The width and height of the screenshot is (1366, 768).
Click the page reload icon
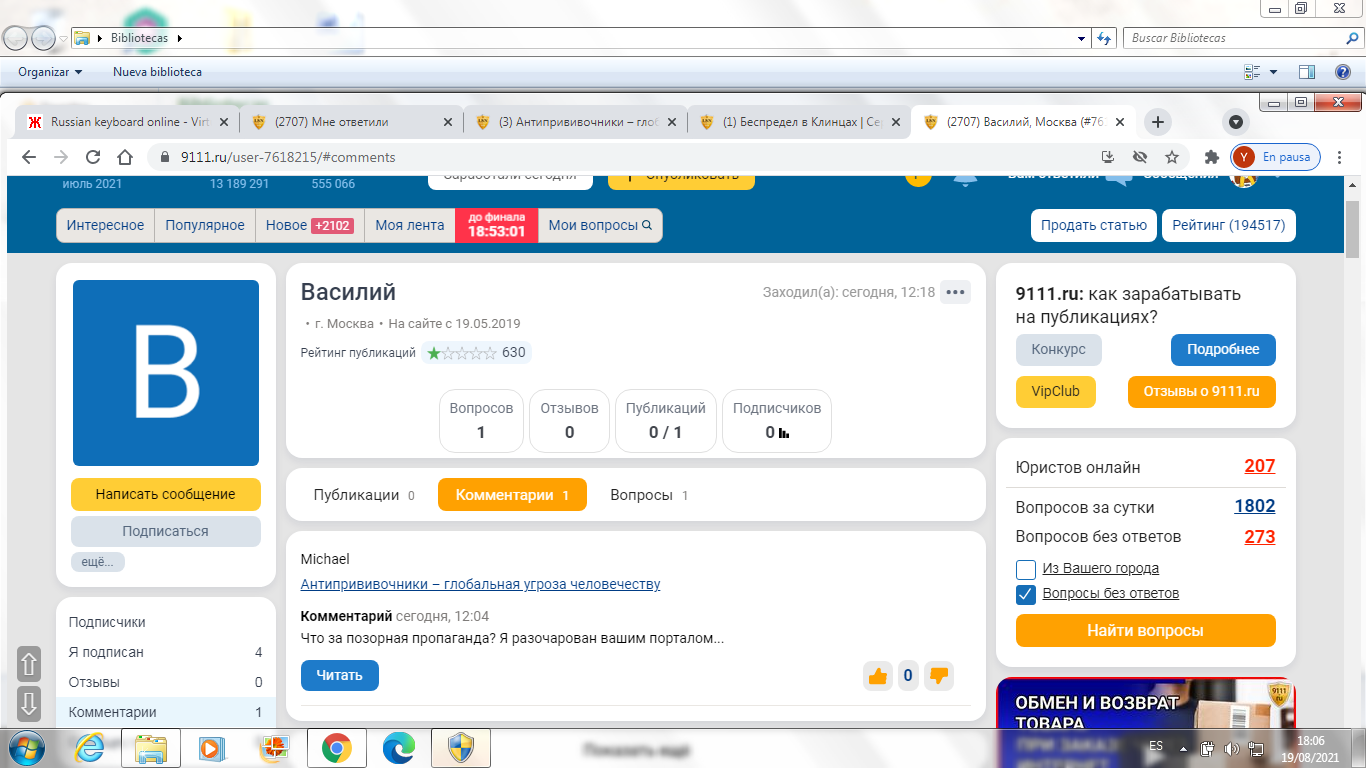point(93,157)
